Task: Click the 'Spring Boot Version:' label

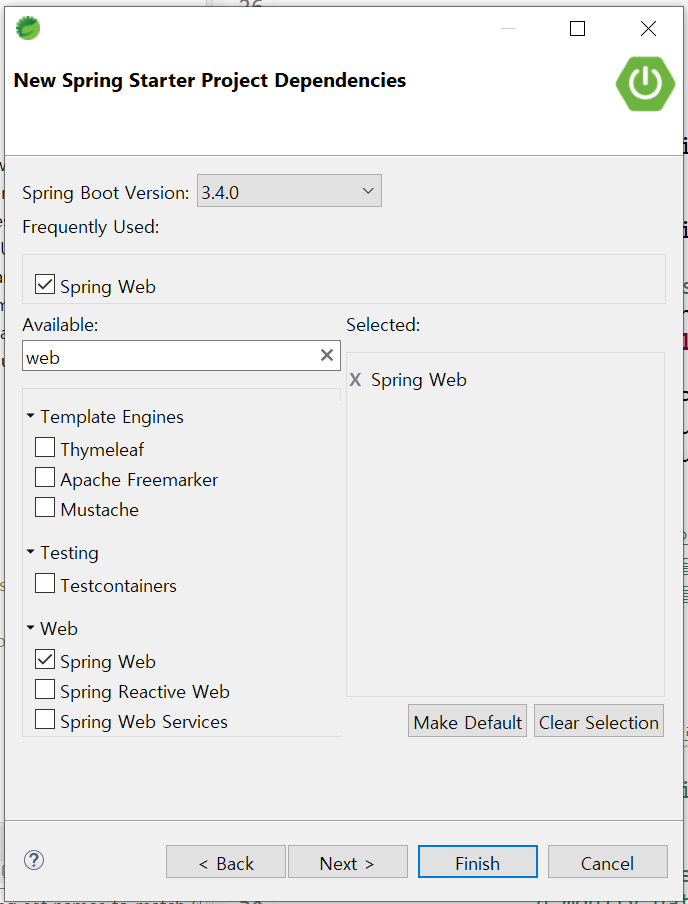Action: [106, 193]
